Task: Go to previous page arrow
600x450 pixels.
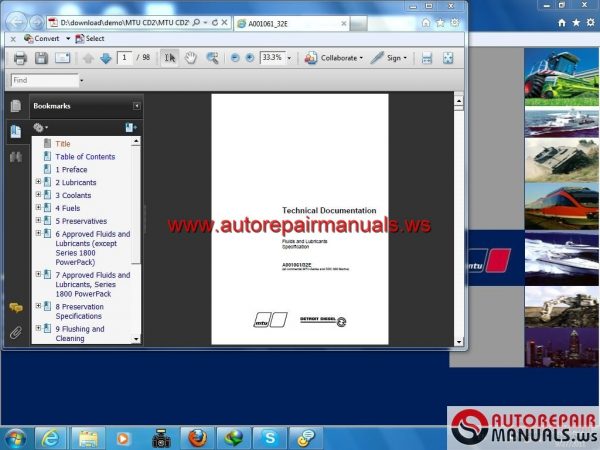Action: [x=88, y=58]
